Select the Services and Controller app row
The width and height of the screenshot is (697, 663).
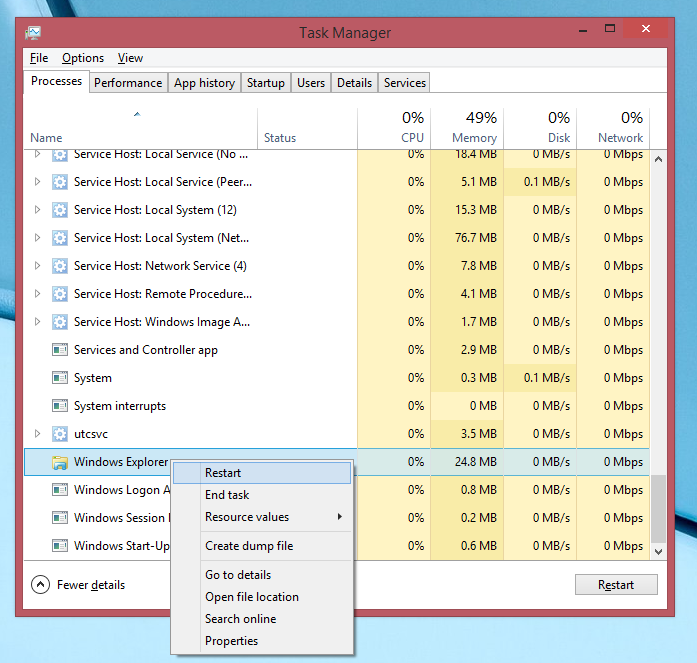click(x=336, y=350)
